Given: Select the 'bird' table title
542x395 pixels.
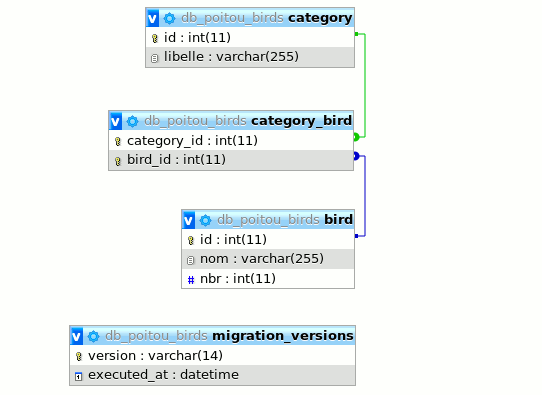Looking at the screenshot, I should [x=338, y=219].
